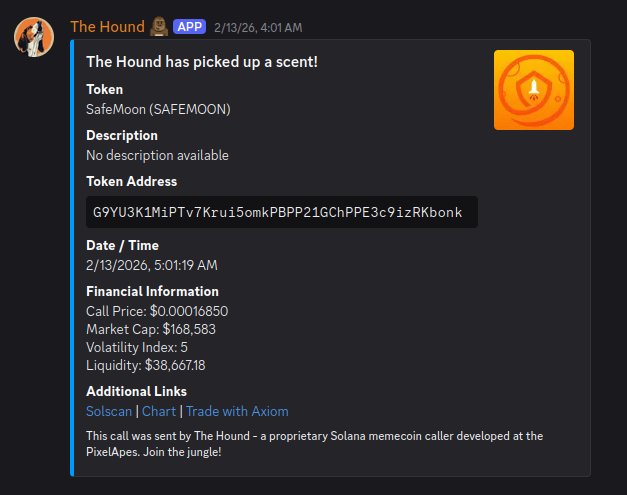Click The Hound bot avatar
Screen dimensions: 627x495
click(x=33, y=36)
